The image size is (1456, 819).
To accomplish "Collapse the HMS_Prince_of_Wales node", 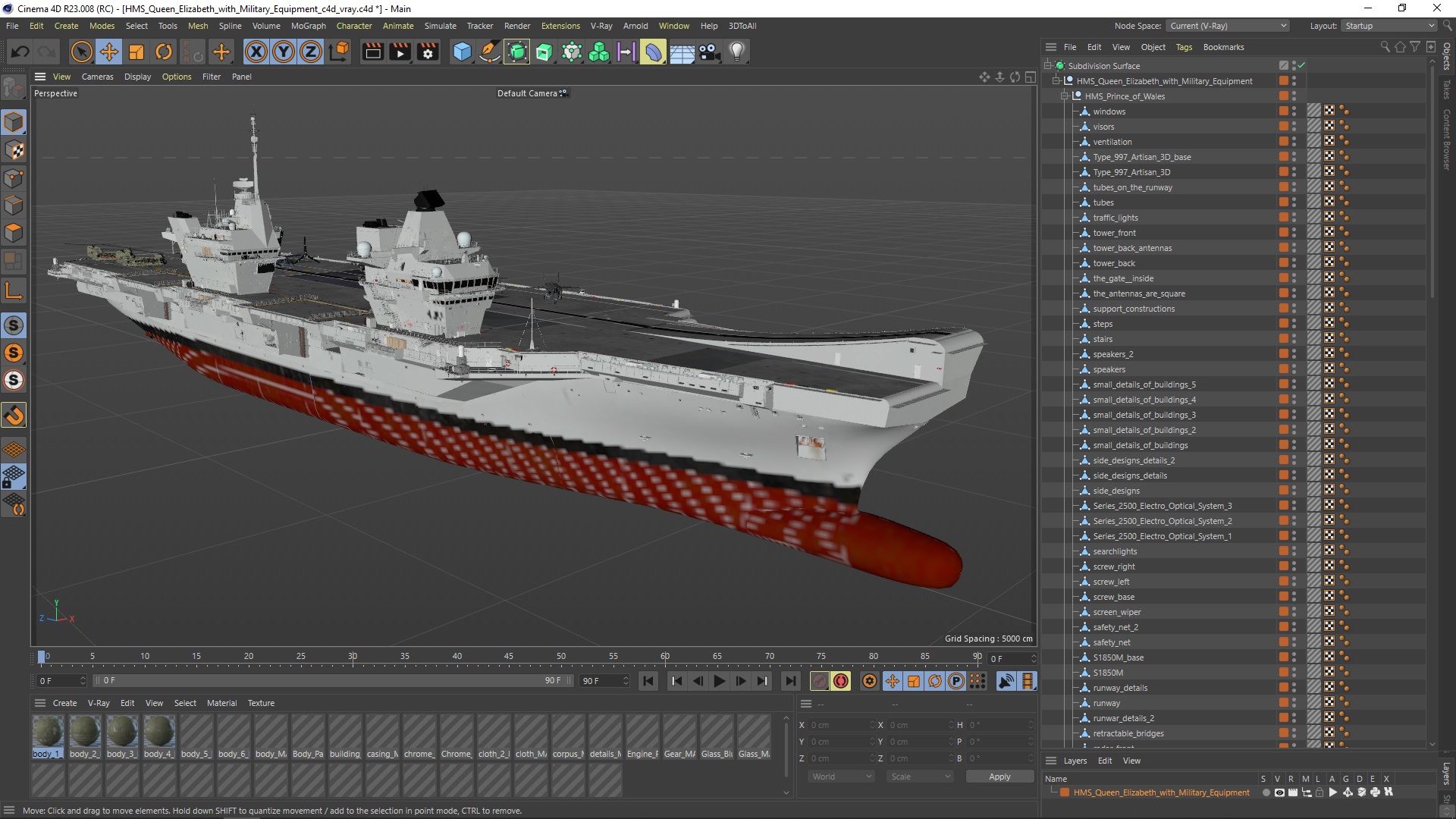I will click(1065, 96).
